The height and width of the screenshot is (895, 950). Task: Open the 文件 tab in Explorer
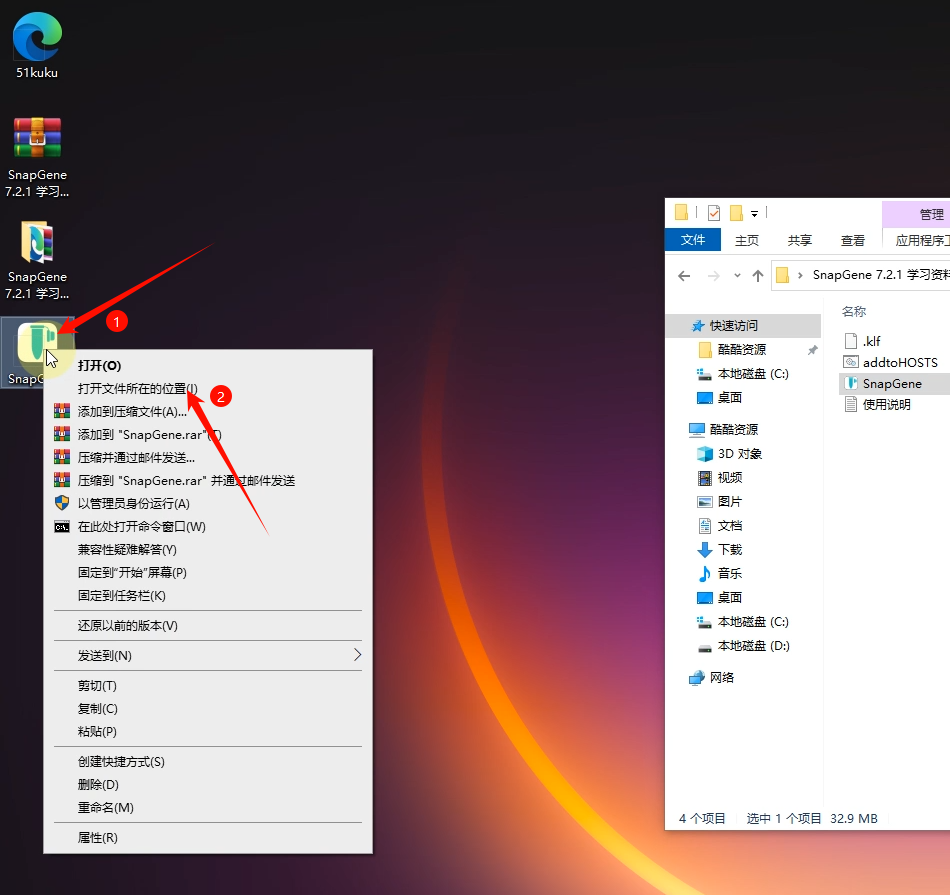tap(693, 240)
